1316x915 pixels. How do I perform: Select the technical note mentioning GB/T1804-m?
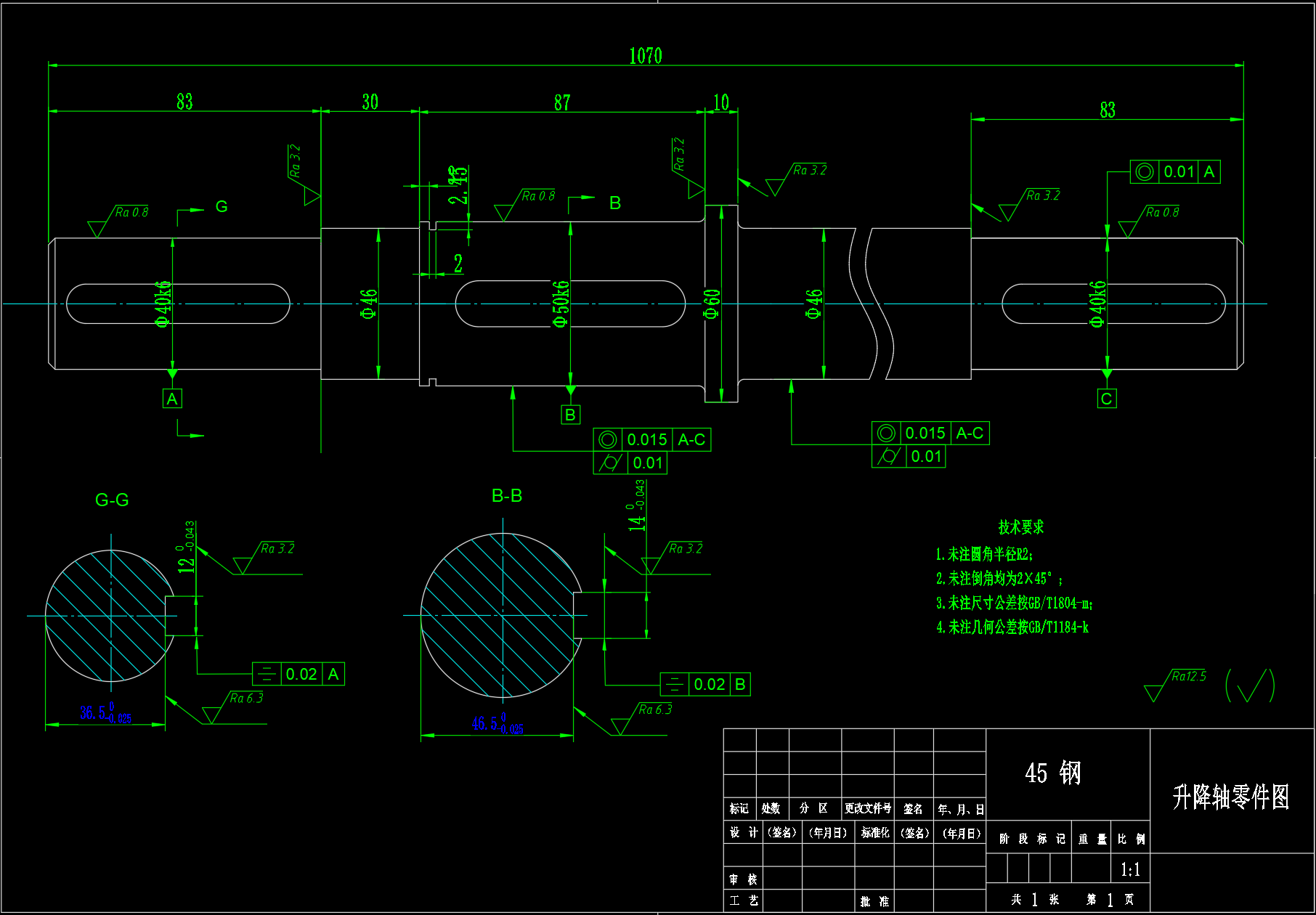(x=1014, y=603)
